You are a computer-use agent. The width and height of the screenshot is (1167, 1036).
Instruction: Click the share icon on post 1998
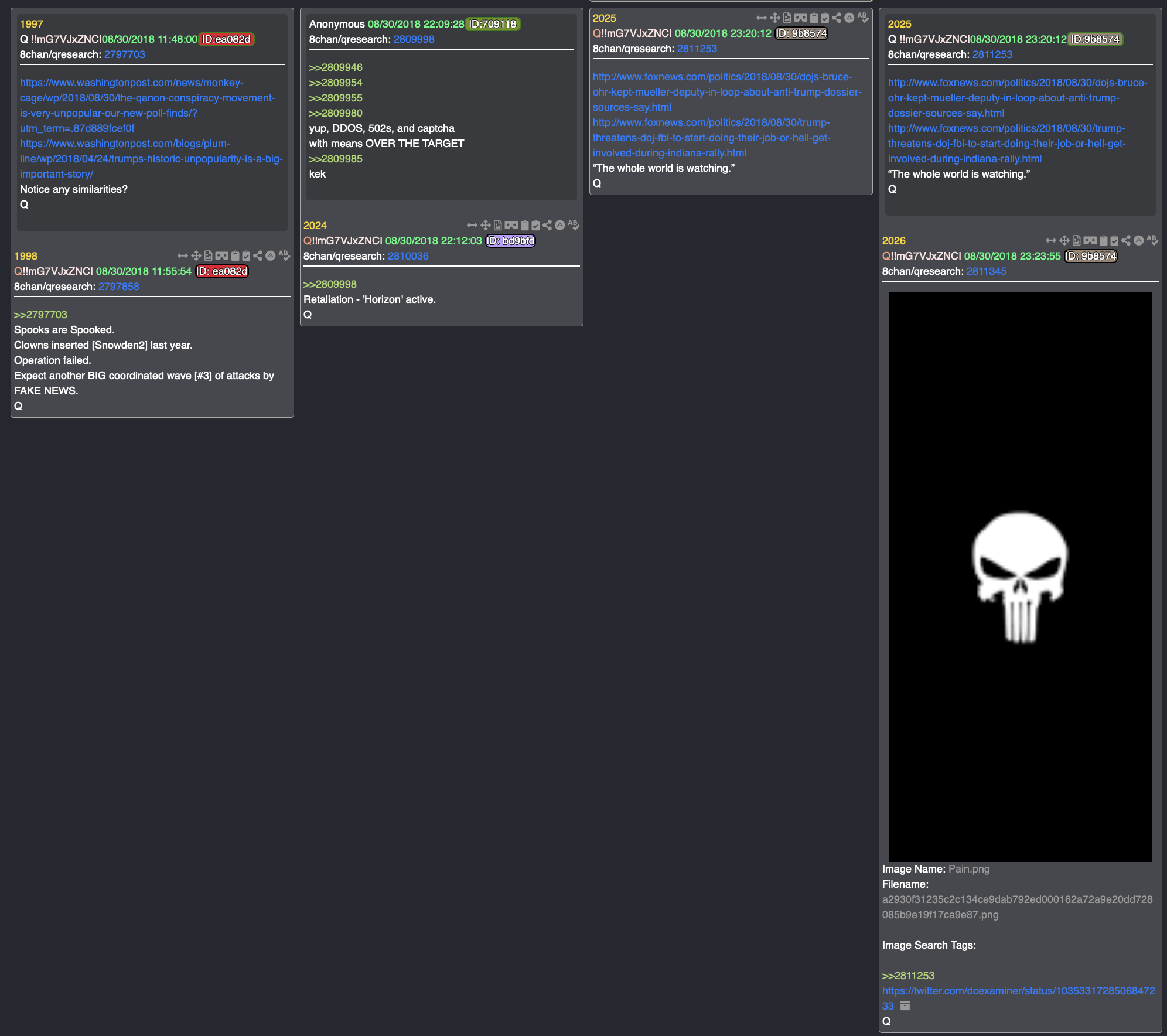pyautogui.click(x=258, y=256)
